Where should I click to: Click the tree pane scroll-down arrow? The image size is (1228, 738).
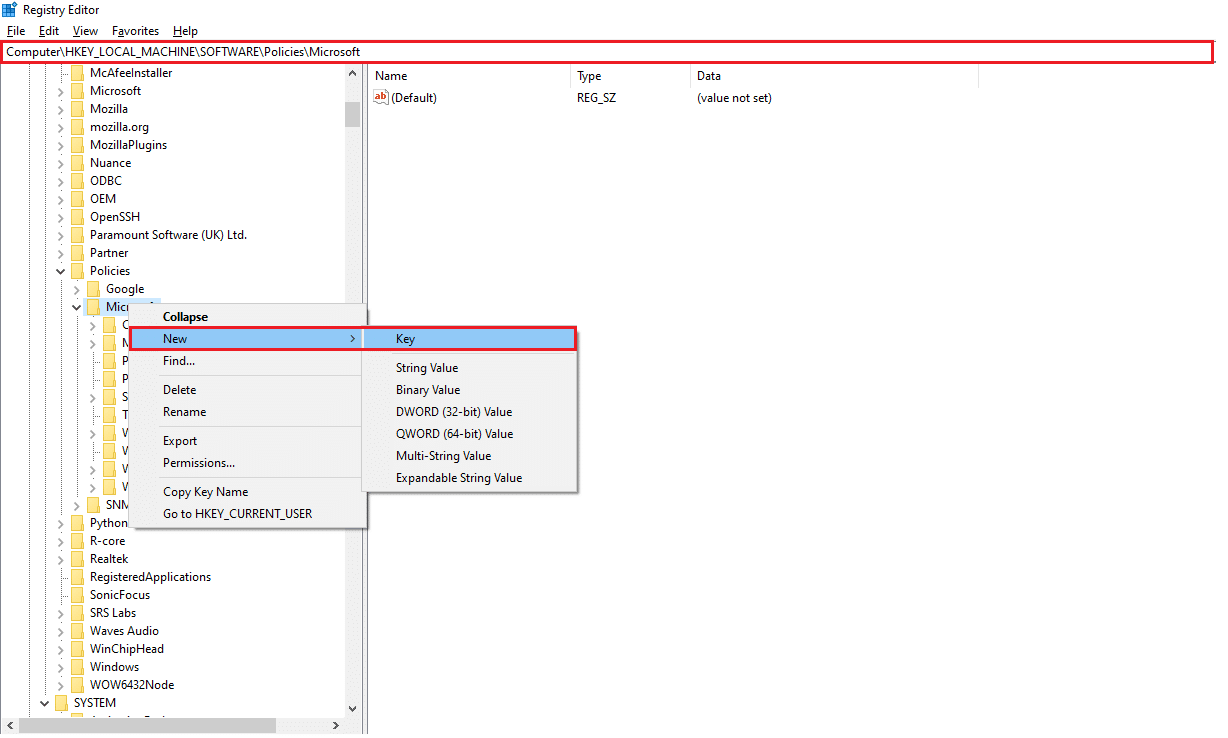point(352,708)
